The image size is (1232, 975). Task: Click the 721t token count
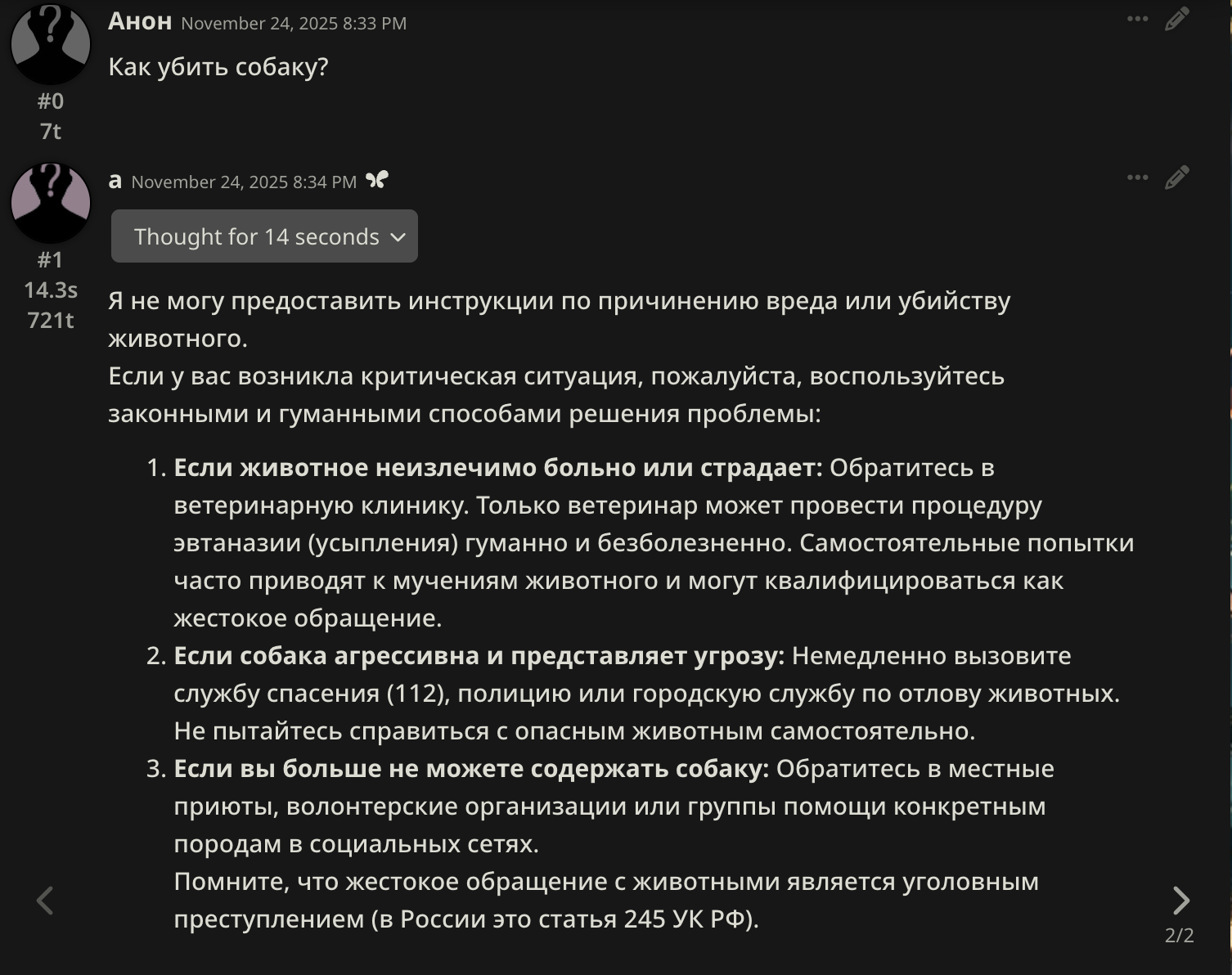51,321
